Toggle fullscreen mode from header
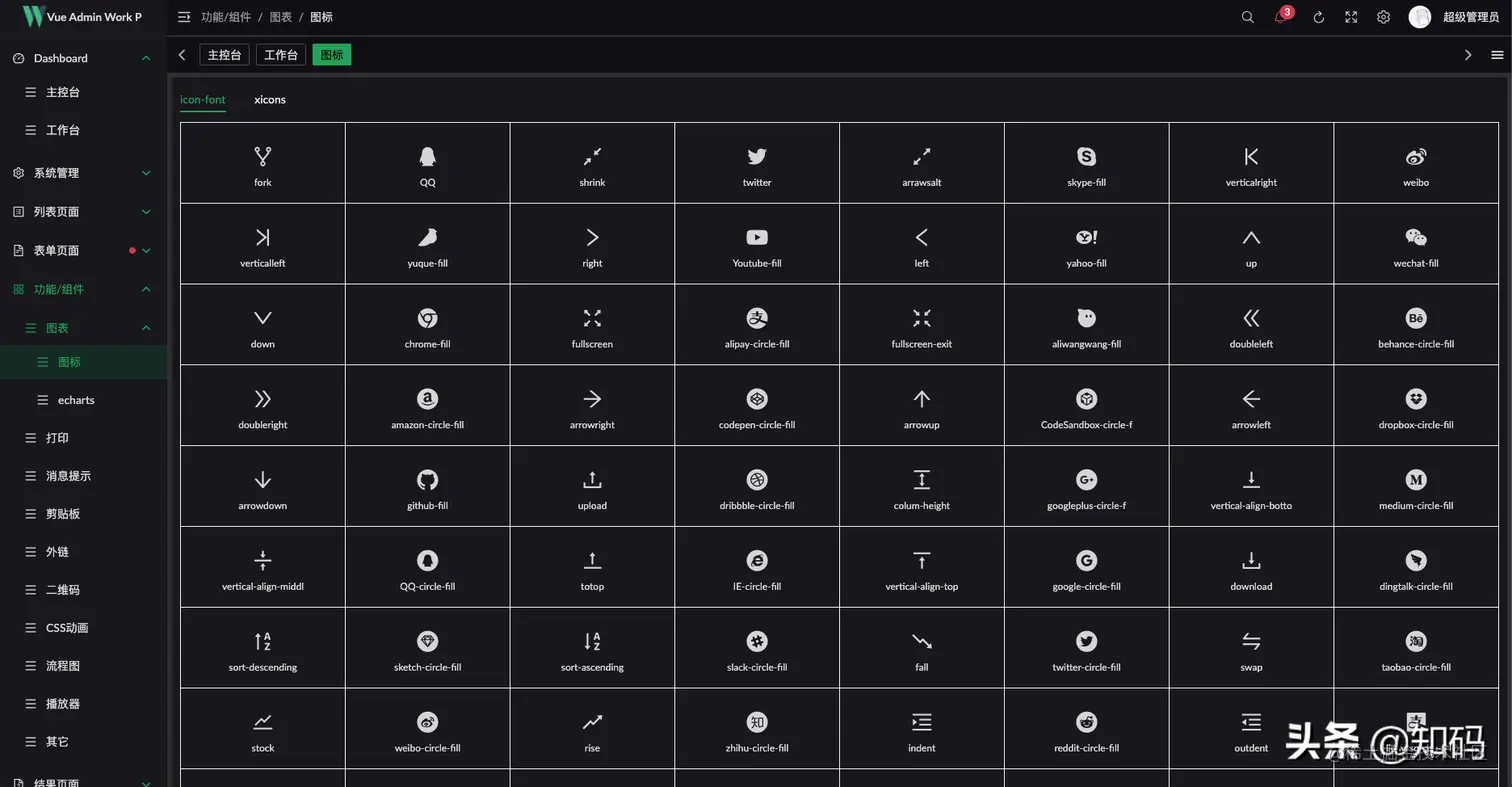The height and width of the screenshot is (787, 1512). point(1351,17)
